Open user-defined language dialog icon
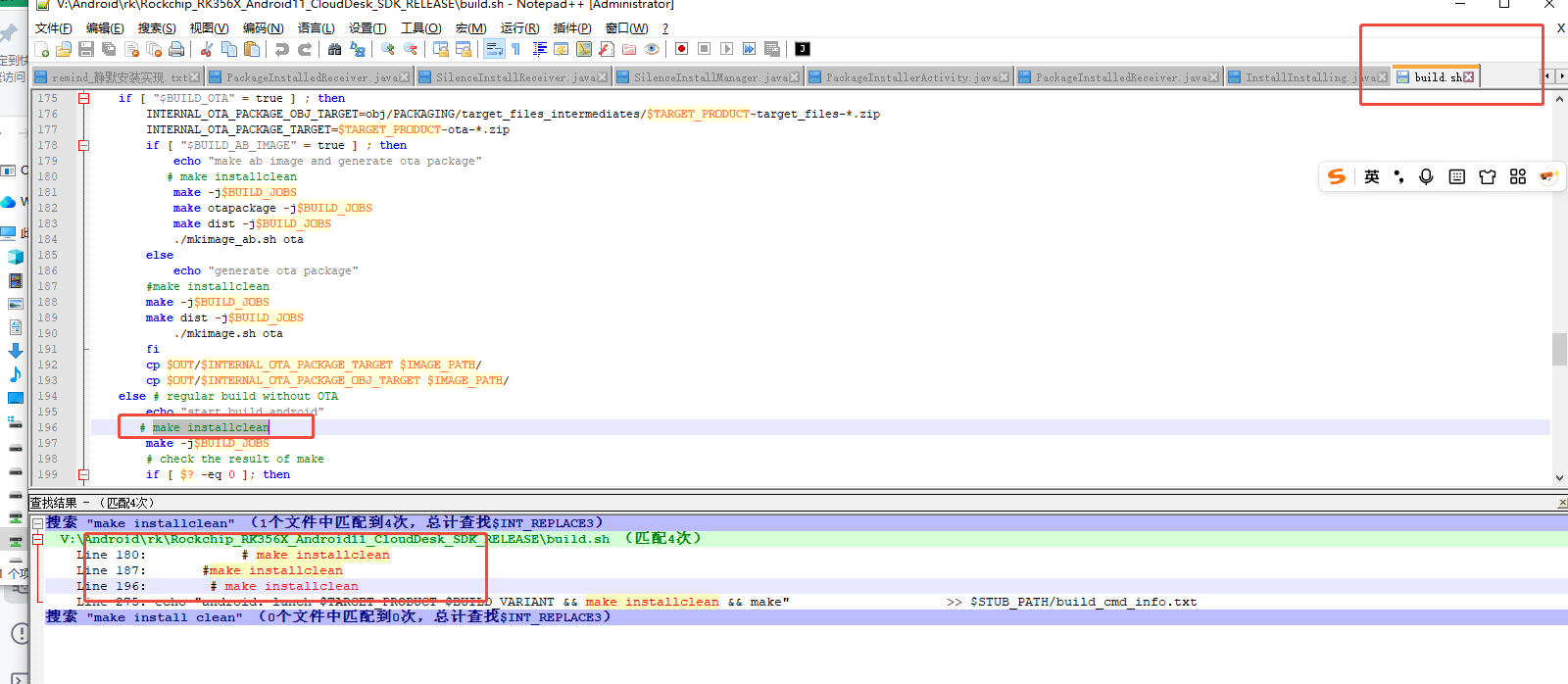The height and width of the screenshot is (684, 1568). 561,49
